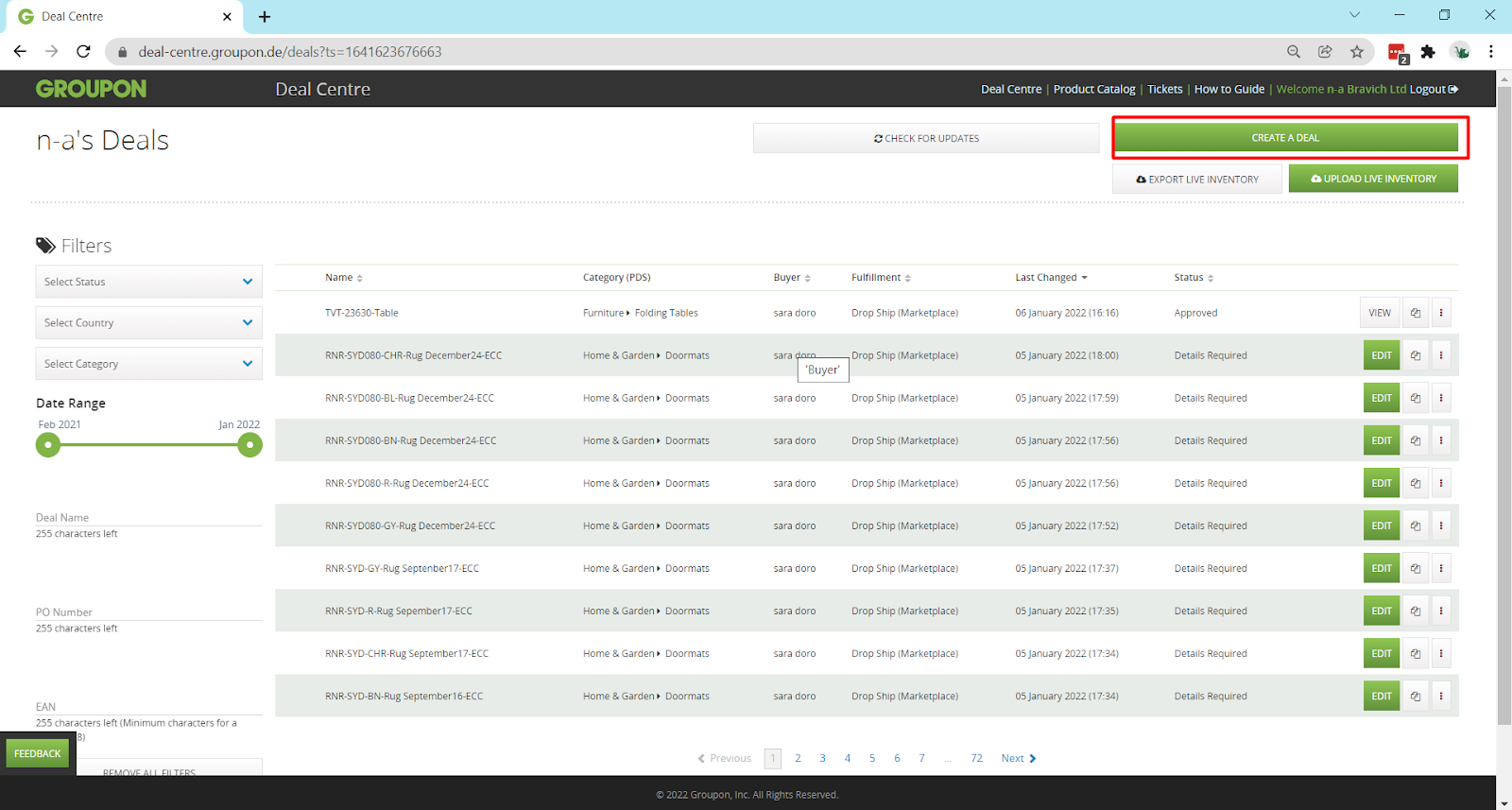This screenshot has width=1512, height=810.
Task: Sort deals by Status column
Action: [1194, 278]
